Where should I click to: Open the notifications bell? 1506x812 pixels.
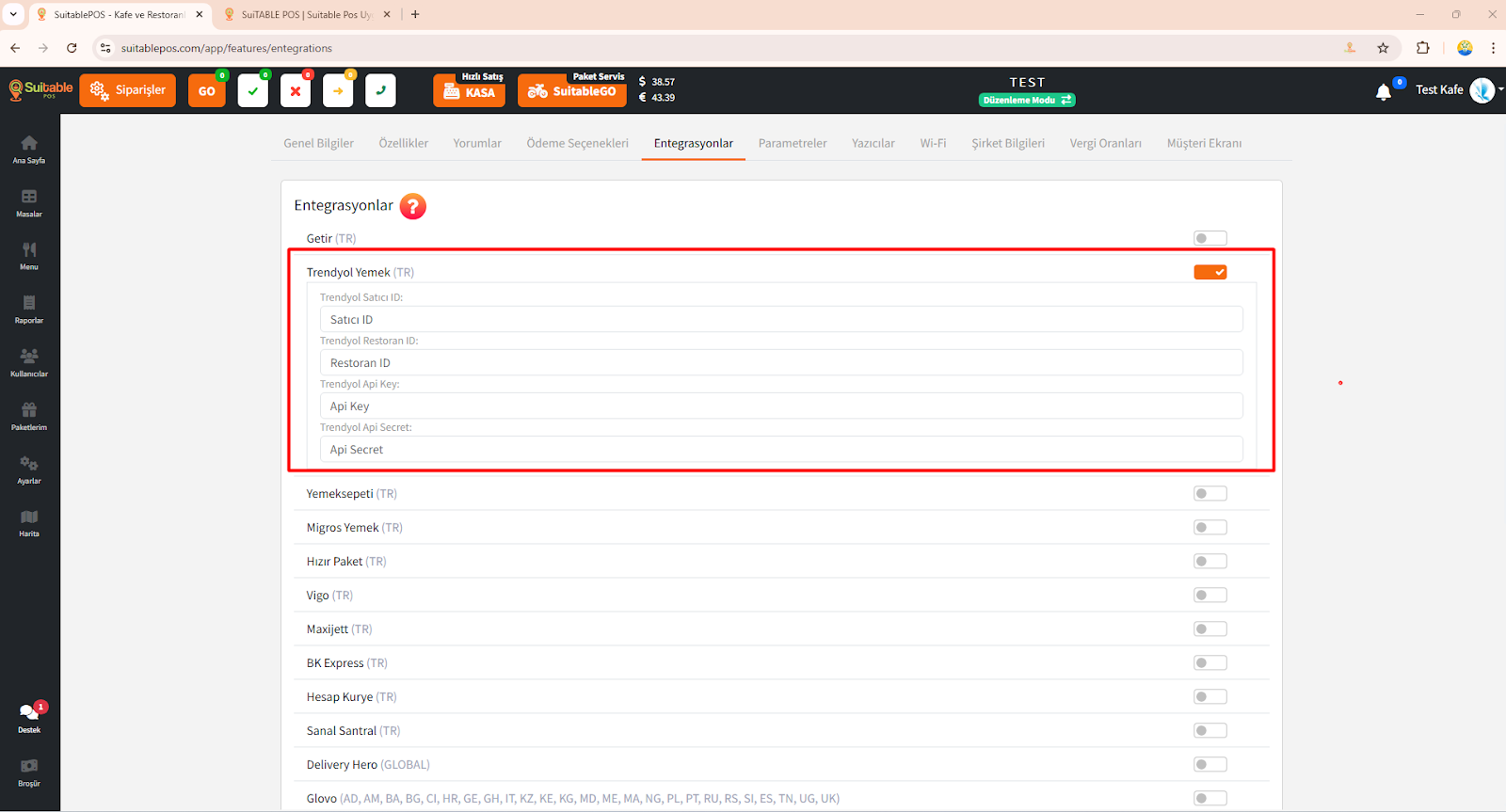tap(1384, 91)
